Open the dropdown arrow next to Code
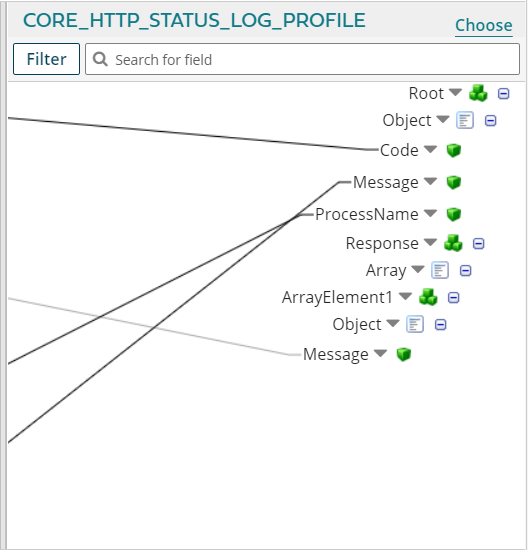528x550 pixels. point(430,149)
